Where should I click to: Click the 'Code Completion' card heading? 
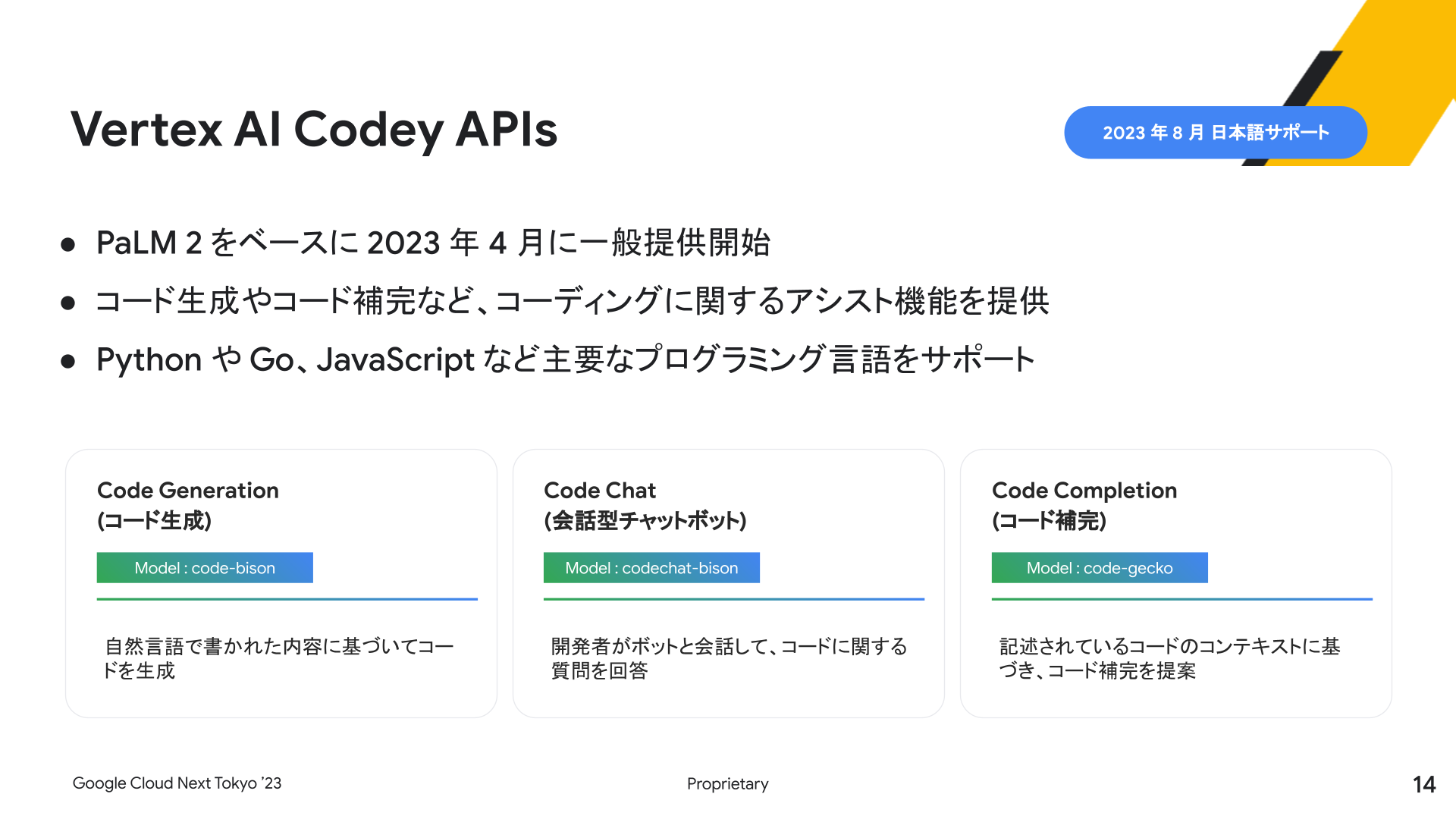click(1084, 491)
